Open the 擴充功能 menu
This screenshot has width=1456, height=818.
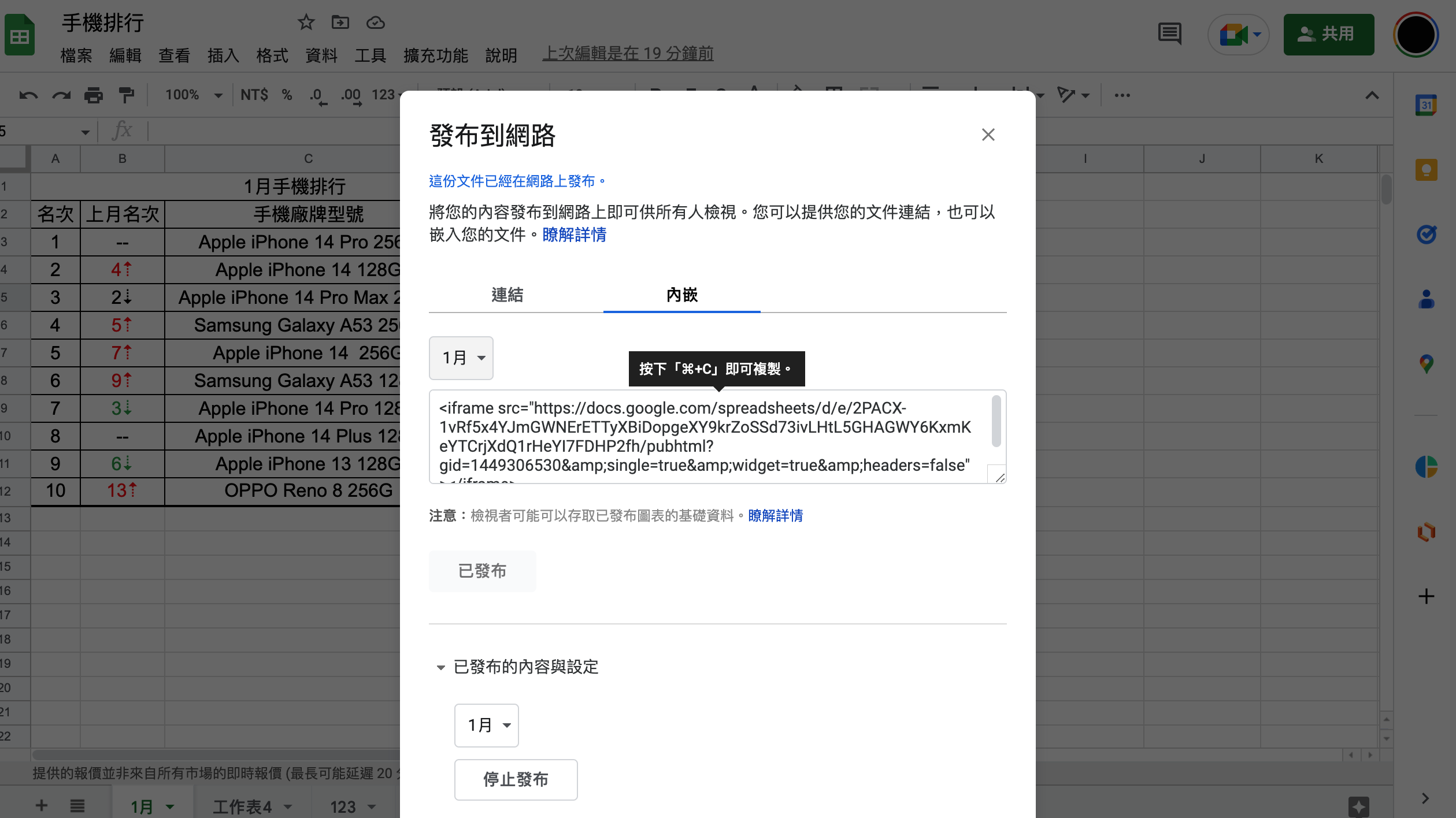click(436, 55)
